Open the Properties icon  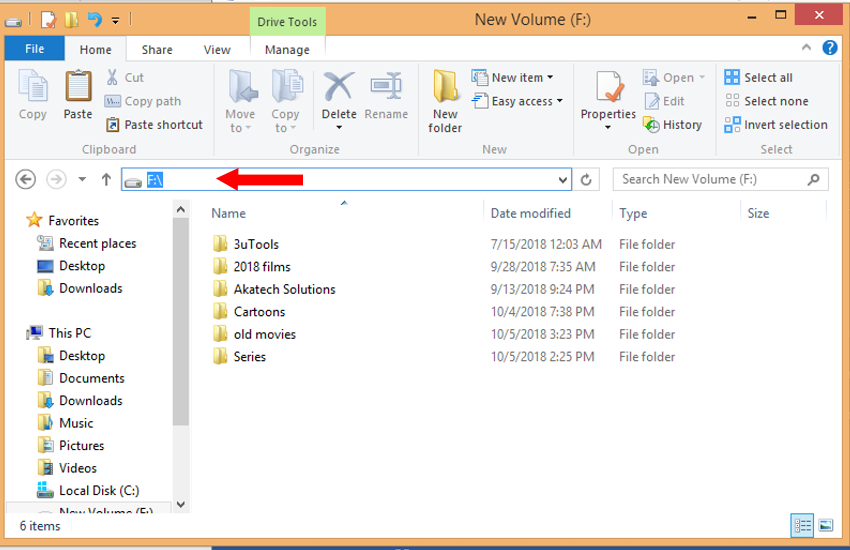(x=609, y=87)
